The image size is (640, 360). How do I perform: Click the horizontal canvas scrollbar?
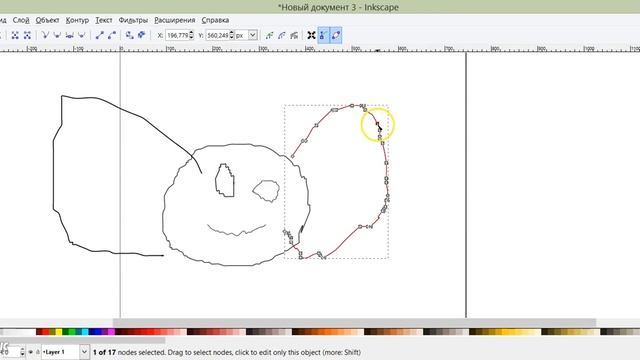[x=354, y=322]
